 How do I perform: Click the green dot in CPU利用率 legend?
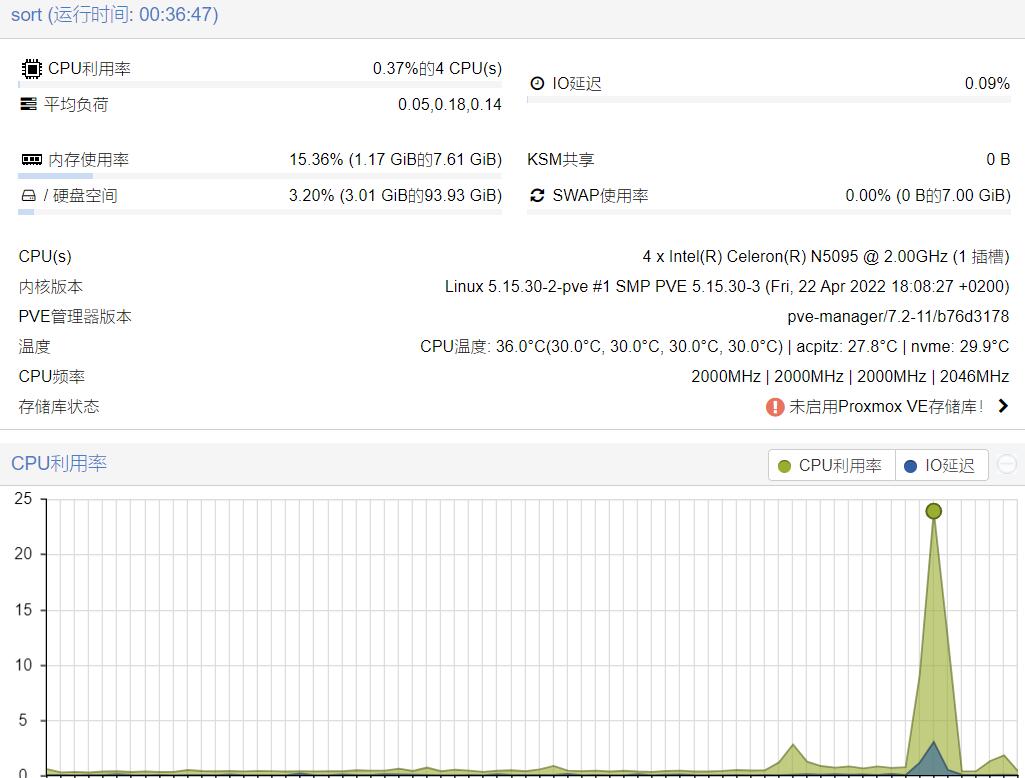click(784, 466)
